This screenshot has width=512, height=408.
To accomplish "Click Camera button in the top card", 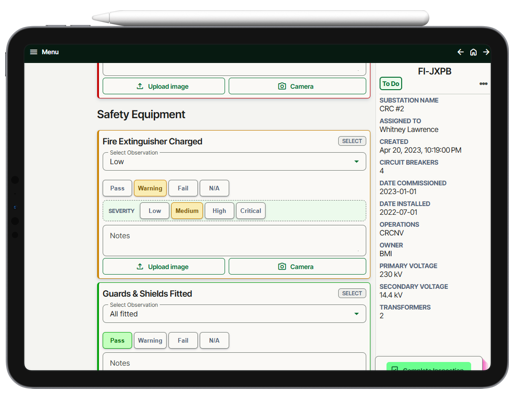I will point(297,86).
